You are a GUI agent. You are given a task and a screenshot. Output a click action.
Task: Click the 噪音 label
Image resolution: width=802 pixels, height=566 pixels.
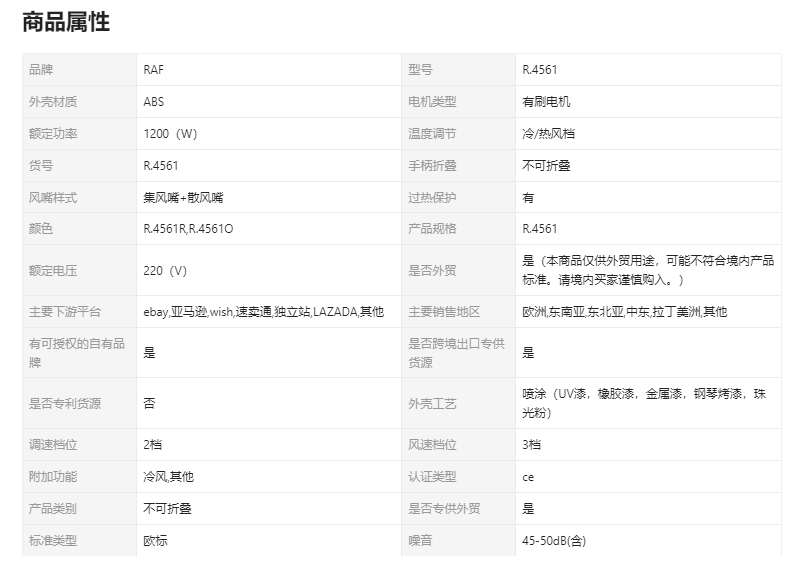tap(420, 540)
